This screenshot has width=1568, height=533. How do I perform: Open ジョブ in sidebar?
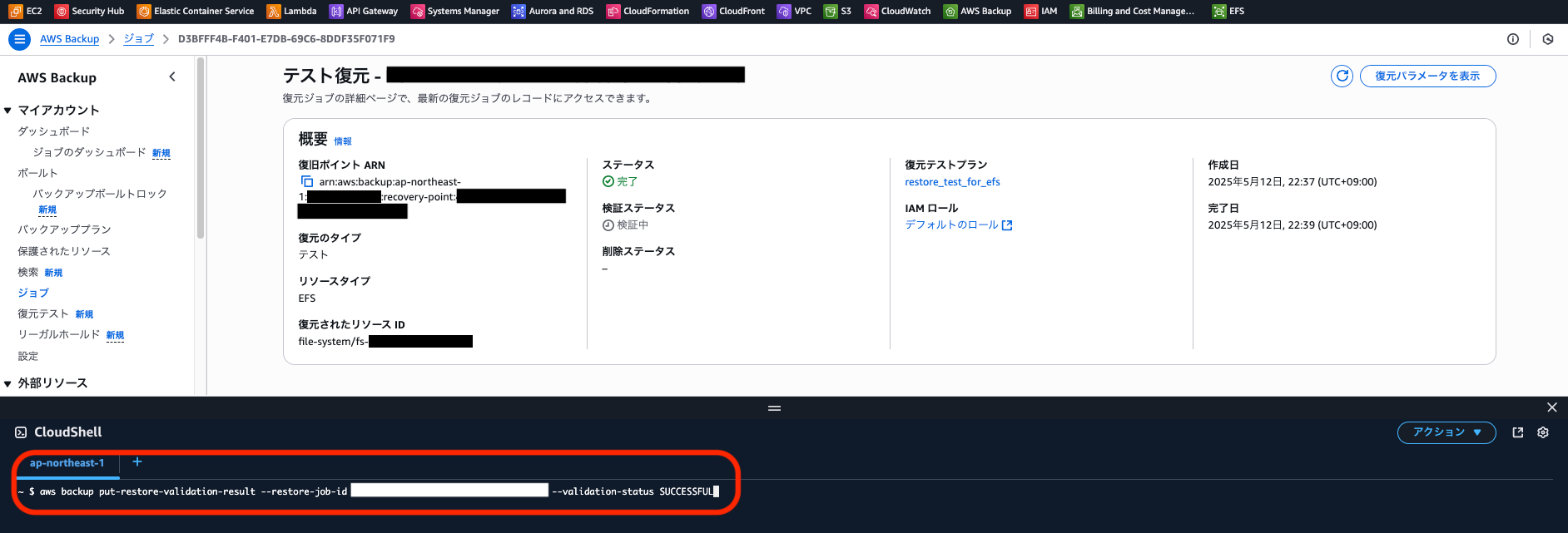click(x=33, y=293)
